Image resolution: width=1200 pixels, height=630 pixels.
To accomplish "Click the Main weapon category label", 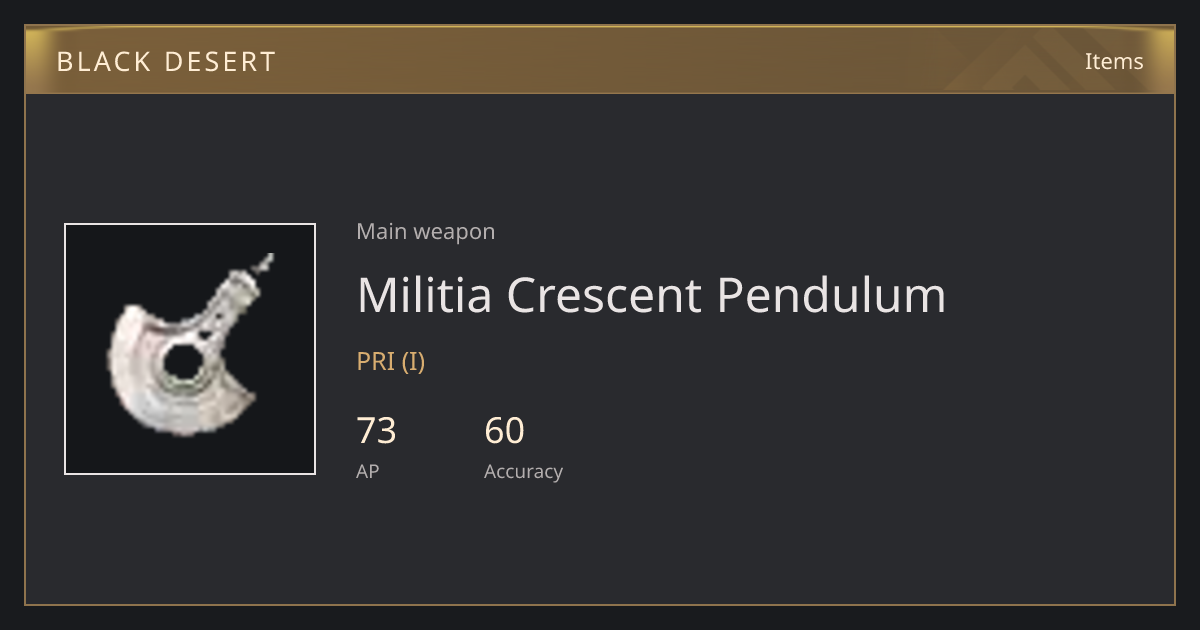I will coord(426,232).
